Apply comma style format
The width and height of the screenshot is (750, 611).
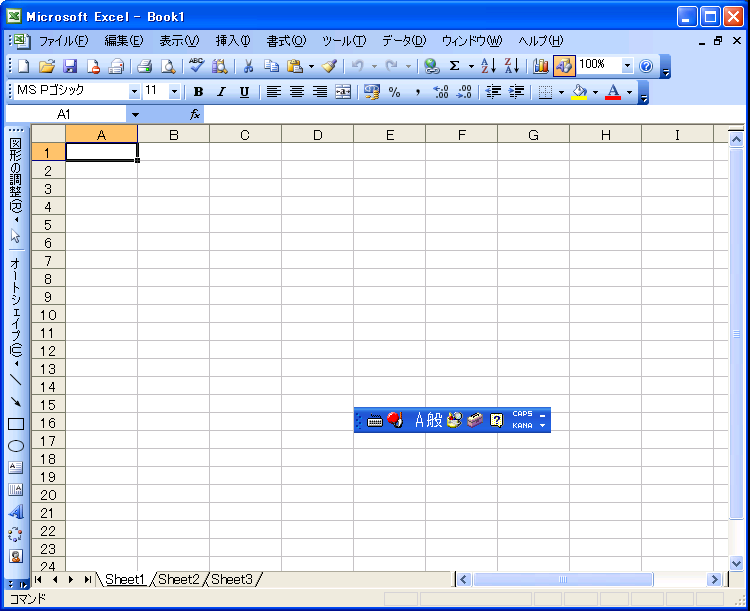(418, 92)
